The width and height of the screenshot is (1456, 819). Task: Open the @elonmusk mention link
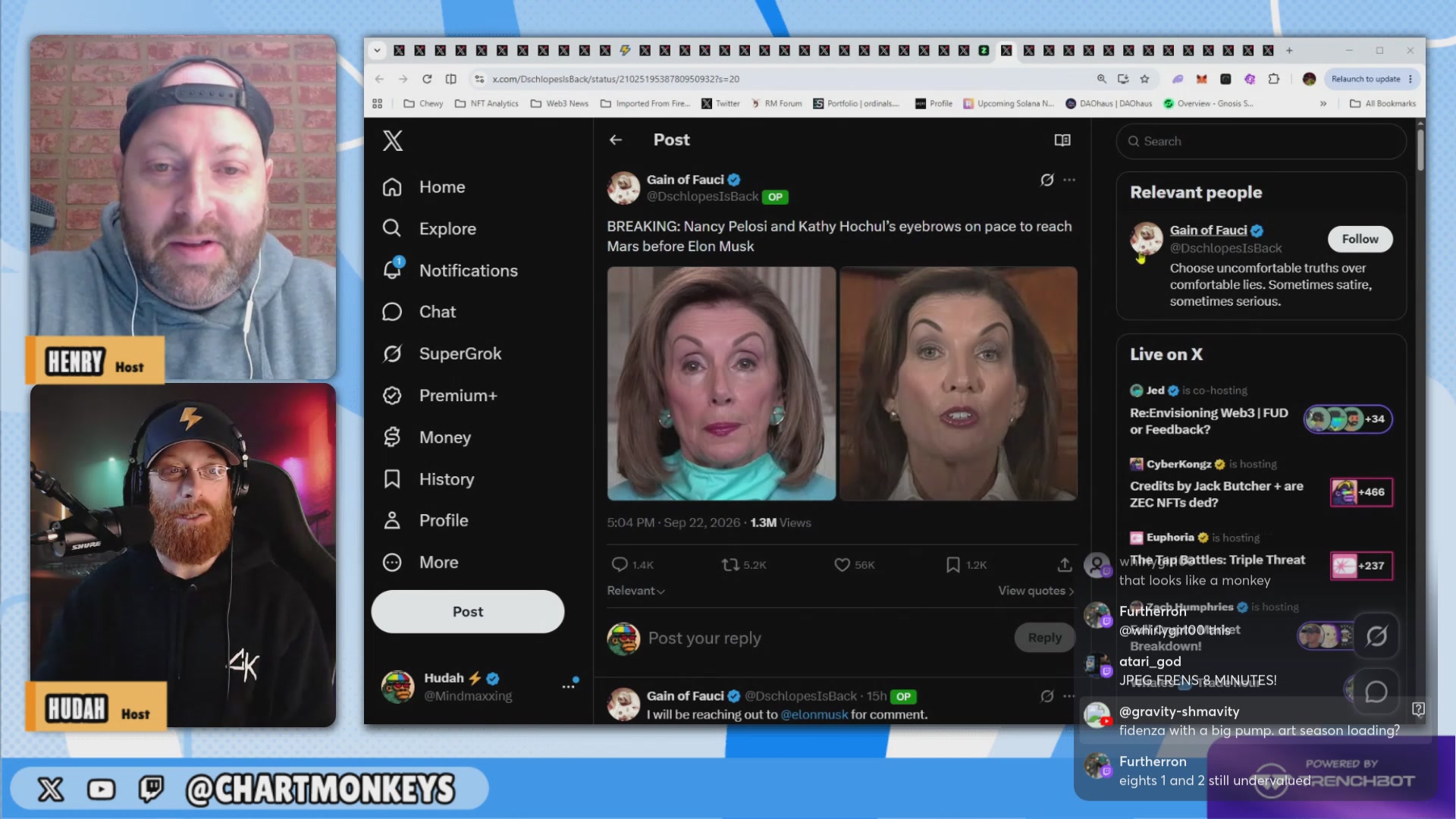pyautogui.click(x=814, y=714)
